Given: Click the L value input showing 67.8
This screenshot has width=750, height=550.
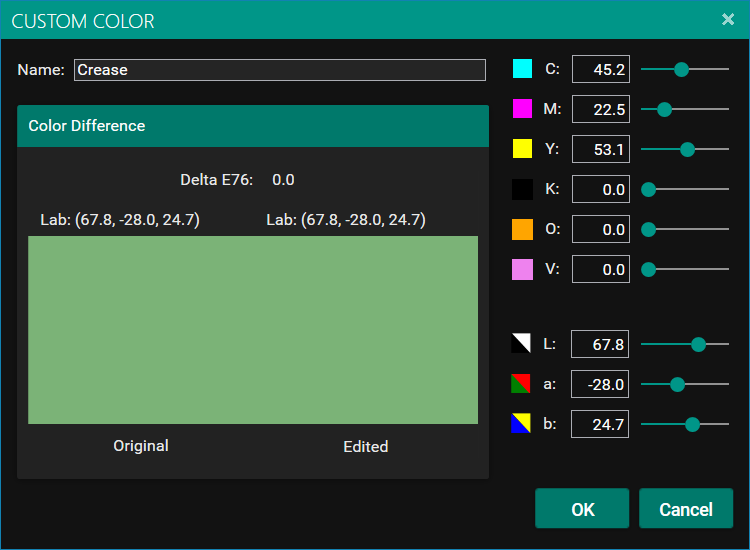Looking at the screenshot, I should [x=600, y=344].
